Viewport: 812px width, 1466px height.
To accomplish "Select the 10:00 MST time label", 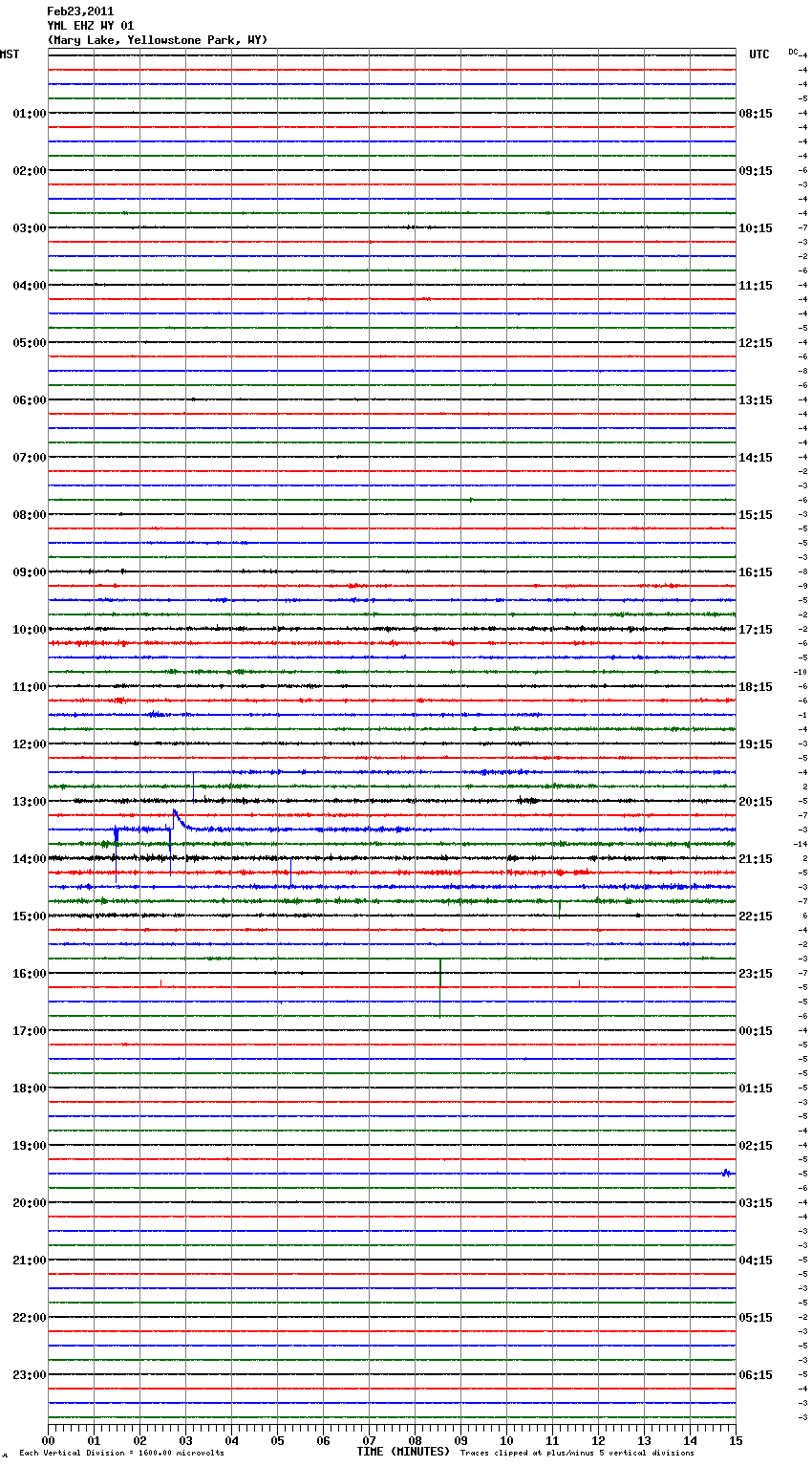I will tap(30, 630).
